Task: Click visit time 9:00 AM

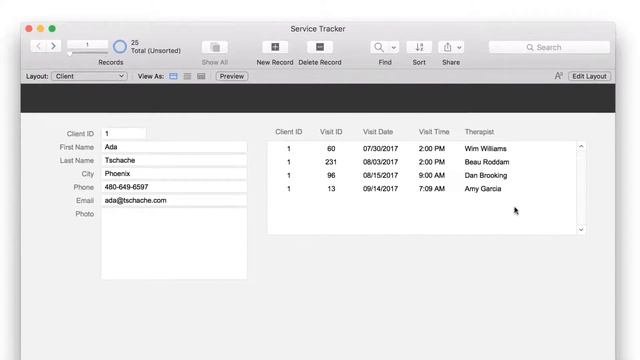Action: (432, 176)
